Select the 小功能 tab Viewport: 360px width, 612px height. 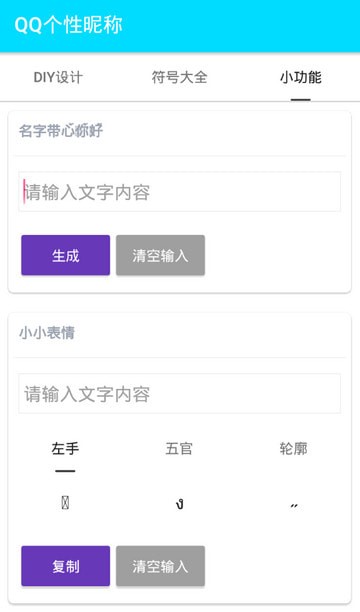tap(301, 77)
